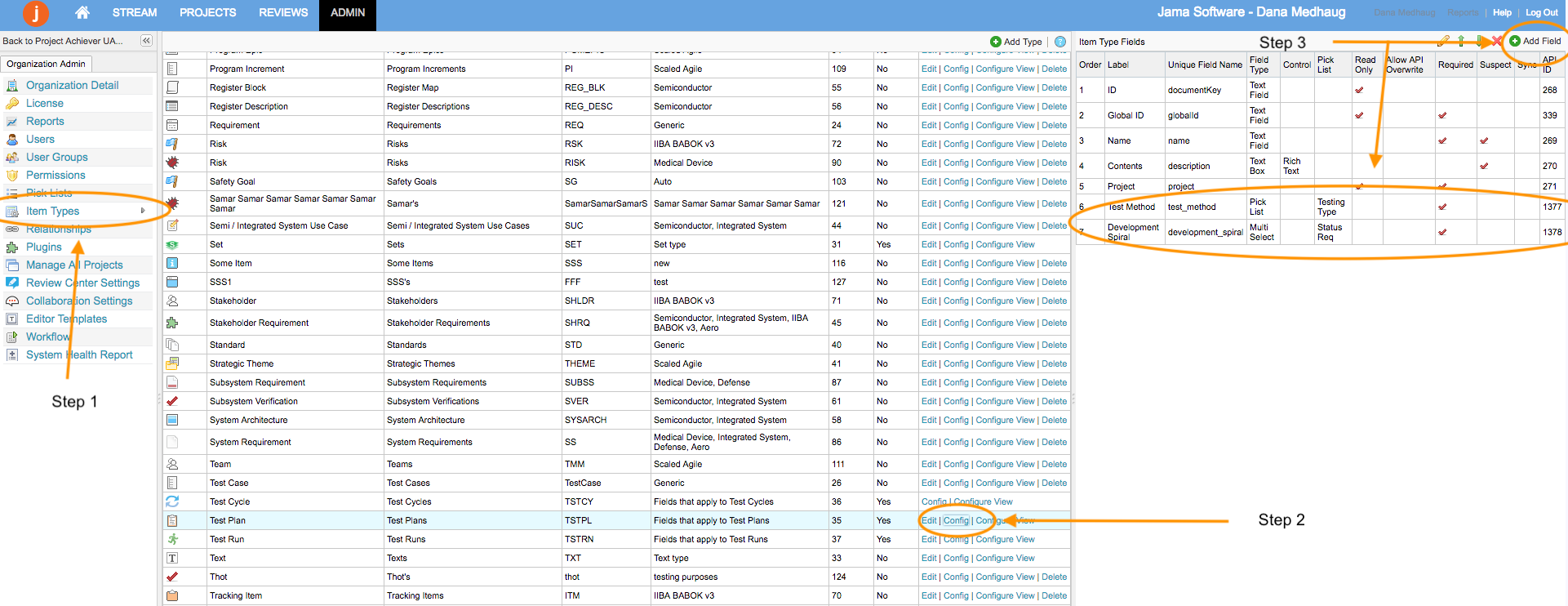
Task: Click Config link in the Test Plan row
Action: click(956, 520)
